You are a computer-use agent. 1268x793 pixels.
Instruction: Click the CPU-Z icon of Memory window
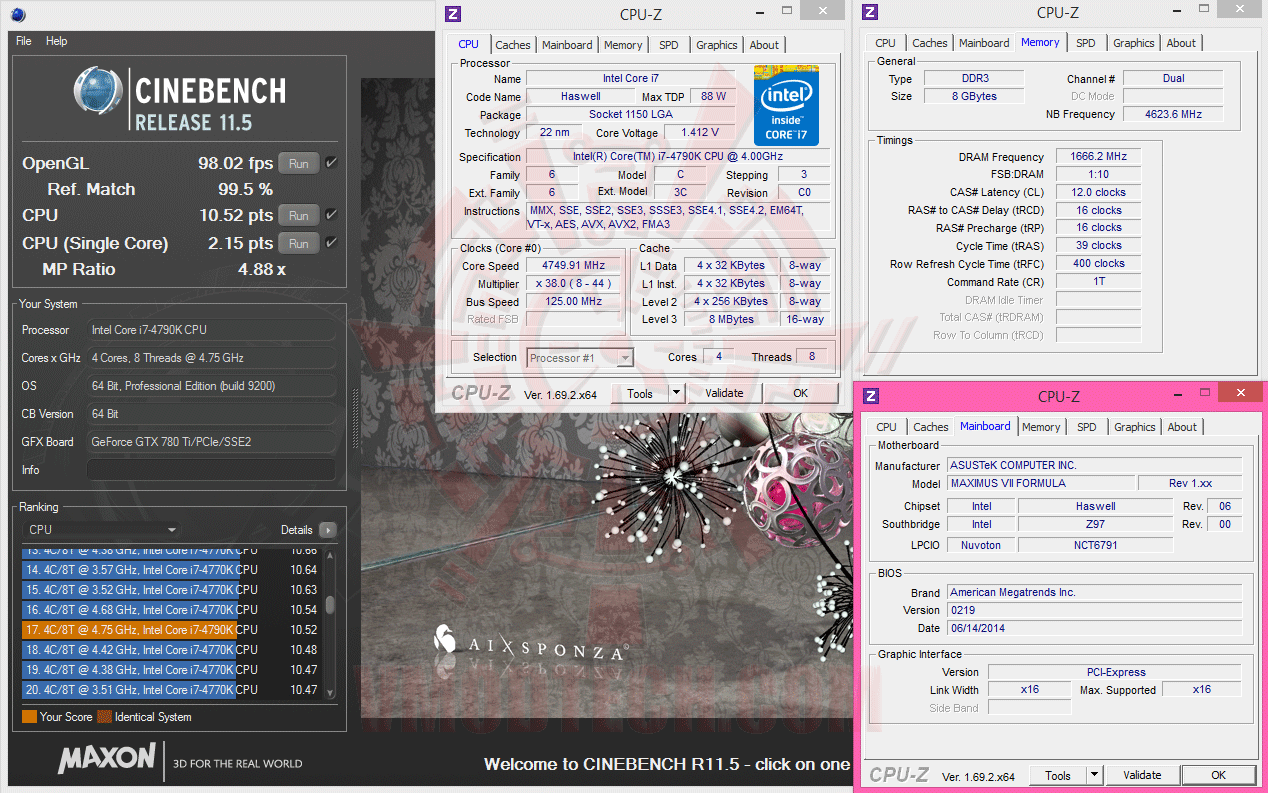point(870,12)
